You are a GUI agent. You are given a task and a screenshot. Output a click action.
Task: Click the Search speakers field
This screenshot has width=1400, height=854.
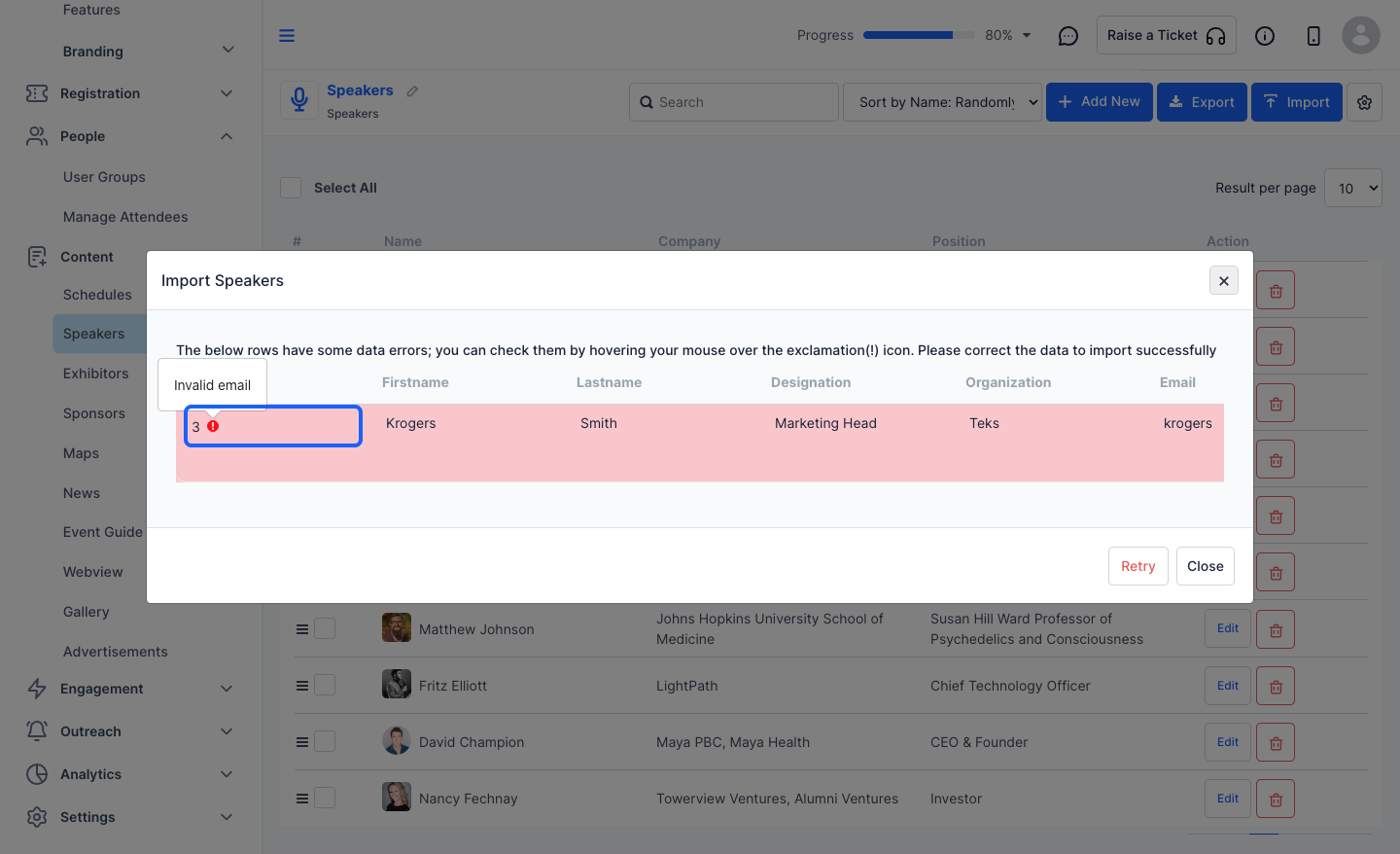point(734,102)
